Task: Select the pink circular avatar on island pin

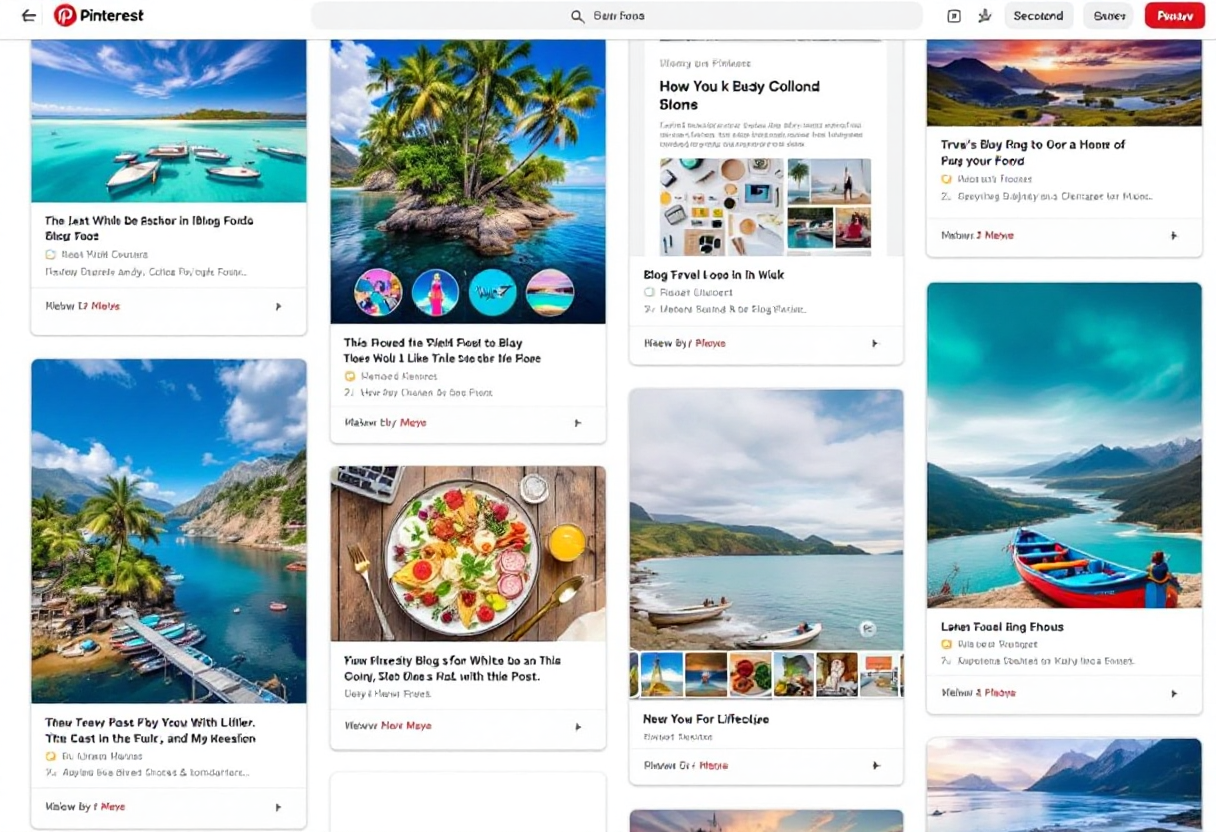Action: pyautogui.click(x=436, y=293)
